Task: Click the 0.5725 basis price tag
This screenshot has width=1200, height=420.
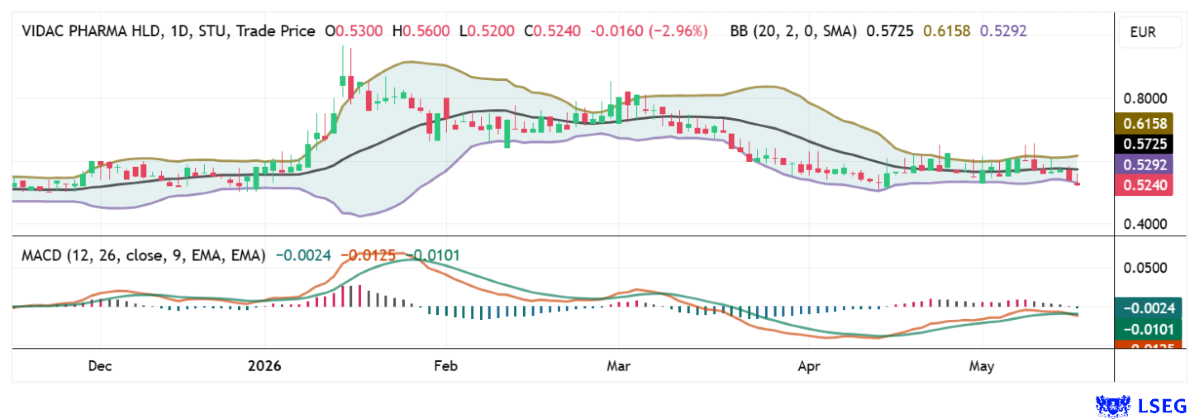Action: click(1143, 144)
